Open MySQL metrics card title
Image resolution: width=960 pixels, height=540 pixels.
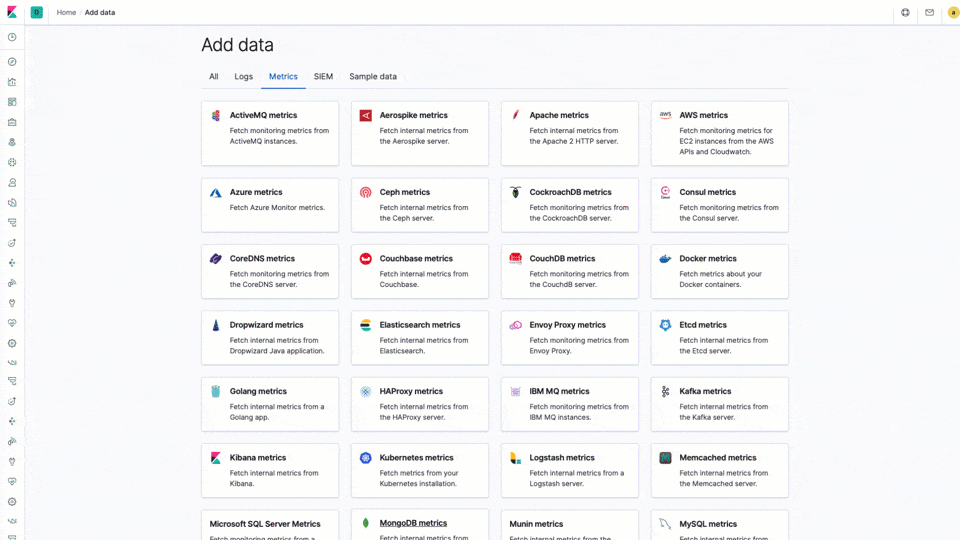(x=708, y=524)
